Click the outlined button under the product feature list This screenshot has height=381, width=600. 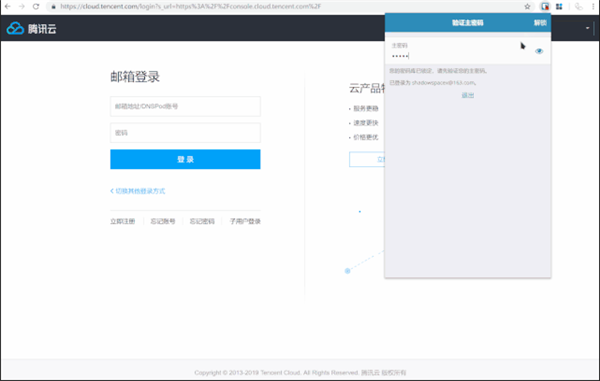coord(367,159)
